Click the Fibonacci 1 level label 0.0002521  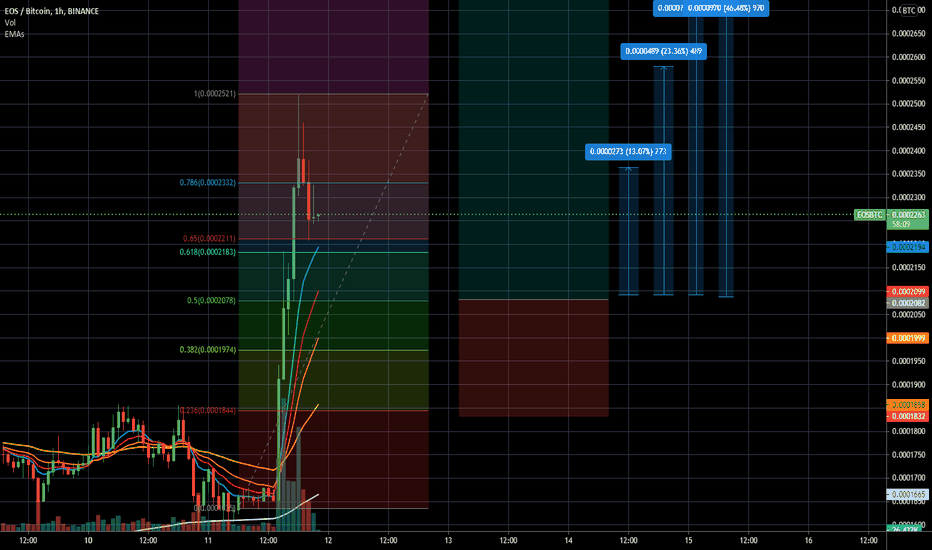pos(215,94)
